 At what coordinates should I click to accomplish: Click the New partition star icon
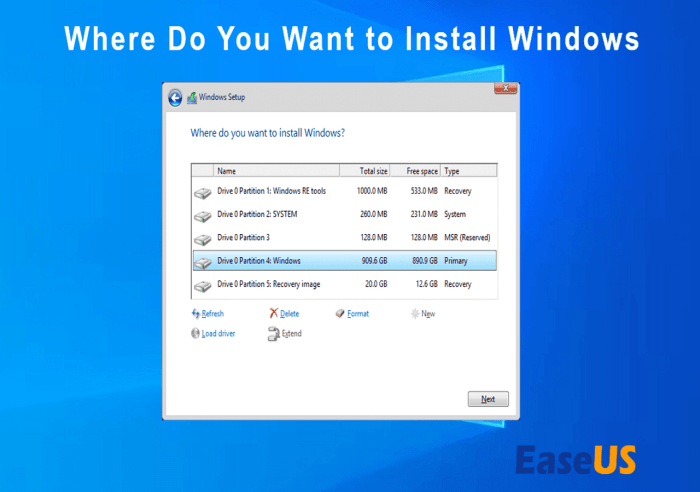tap(414, 313)
